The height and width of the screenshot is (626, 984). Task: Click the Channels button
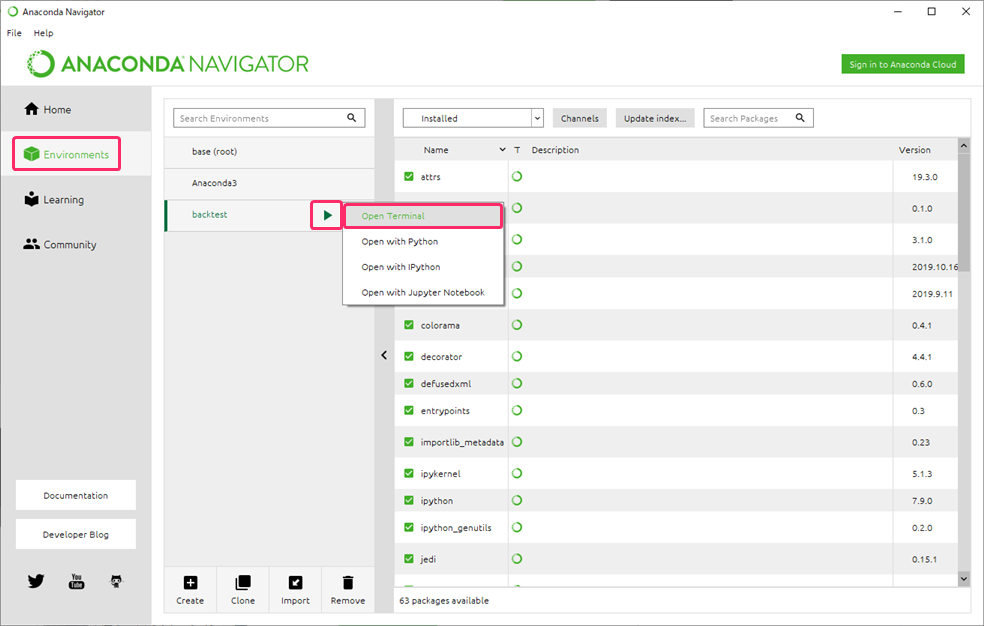(579, 118)
